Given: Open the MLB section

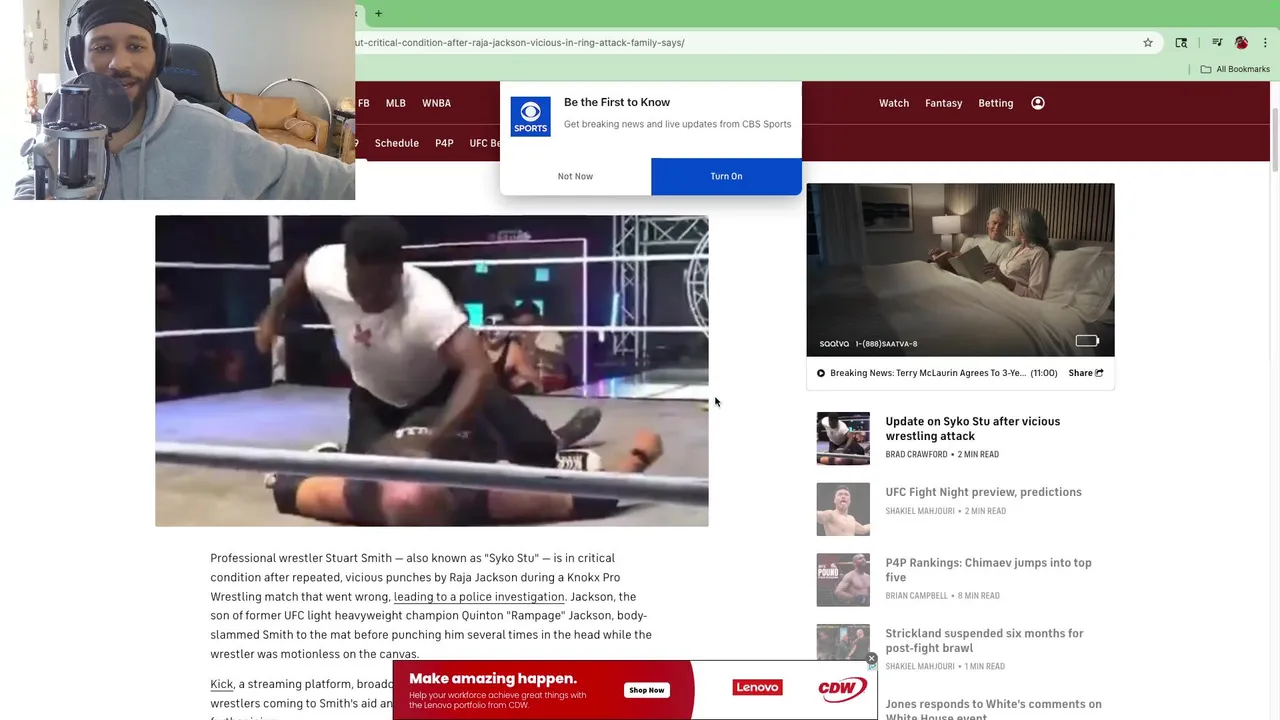Looking at the screenshot, I should 396,103.
